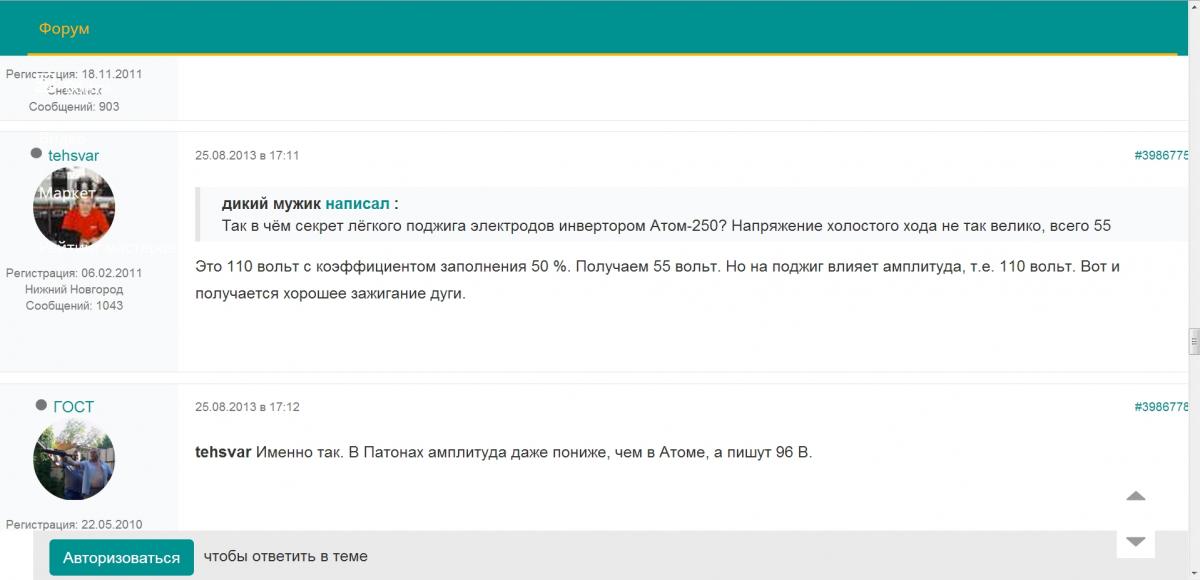Click the timestamp 25.08.2013 в 17:11

coord(247,155)
